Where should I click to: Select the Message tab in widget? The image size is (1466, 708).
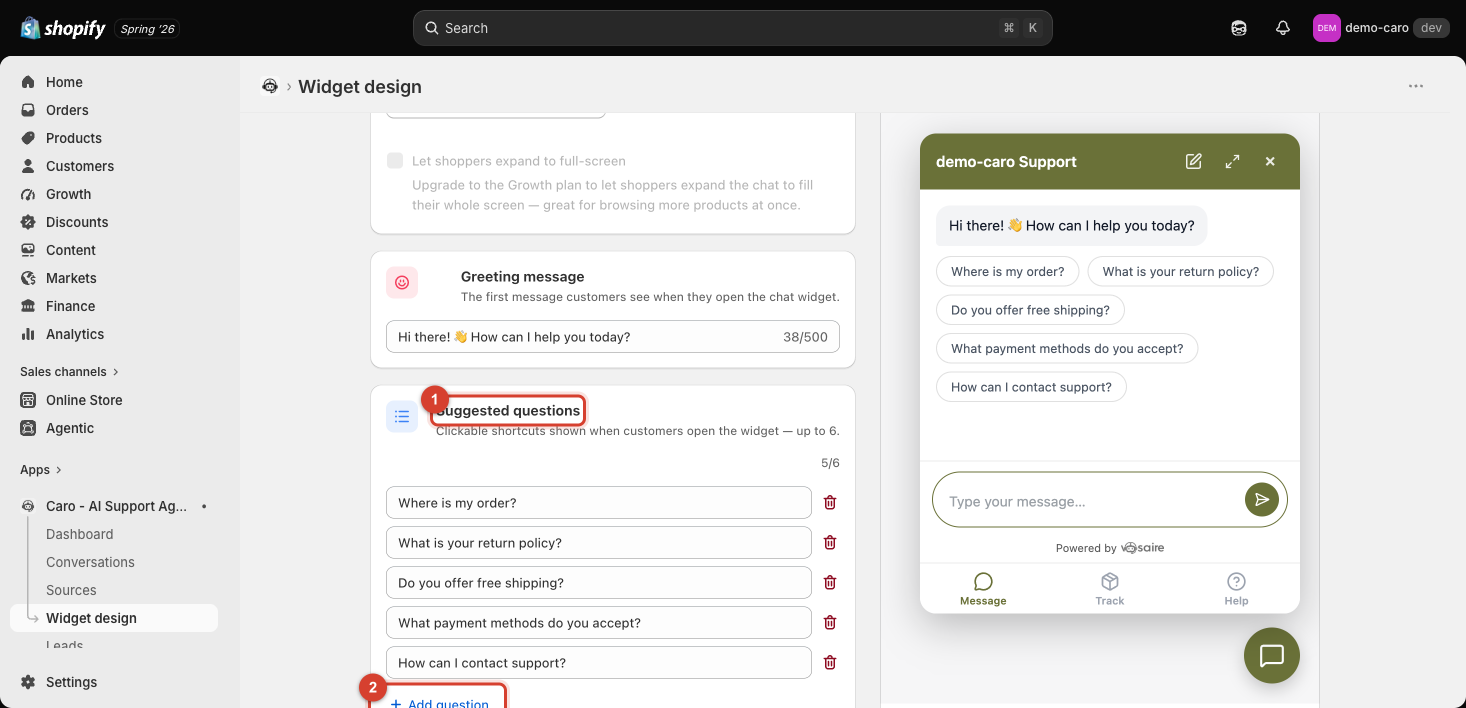click(x=983, y=589)
